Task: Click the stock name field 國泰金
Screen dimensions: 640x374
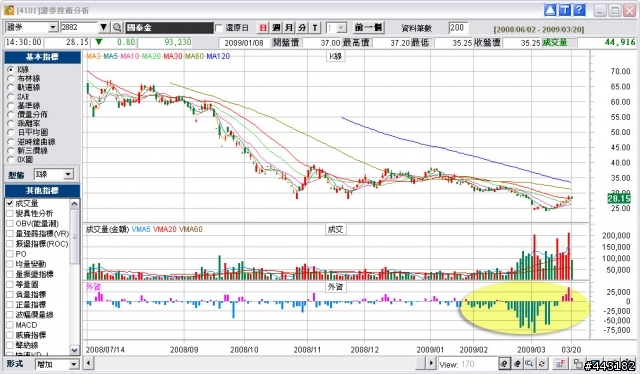Action: tap(169, 27)
